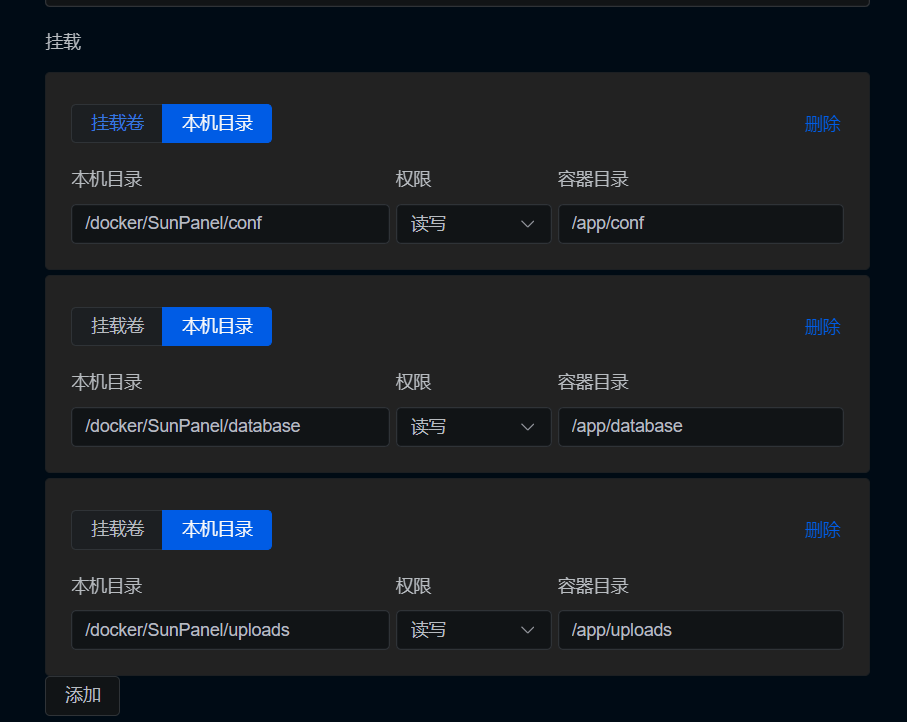
Task: Switch uploads mount to 挂载卷
Action: coord(117,529)
